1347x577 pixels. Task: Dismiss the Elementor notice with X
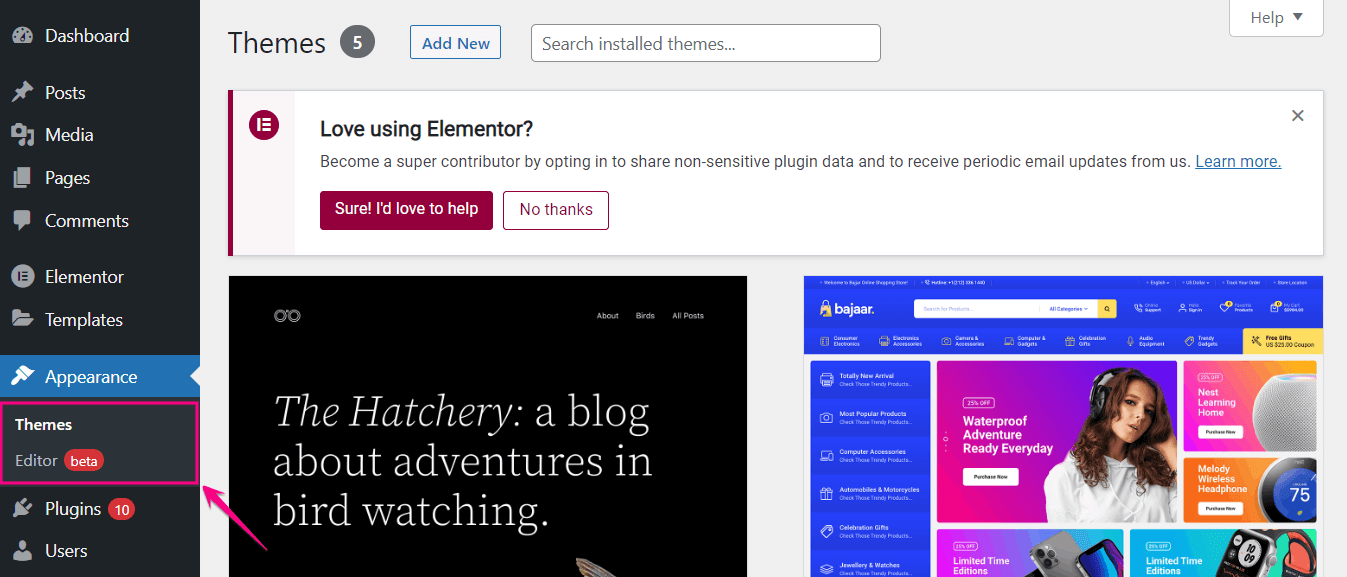(1297, 116)
